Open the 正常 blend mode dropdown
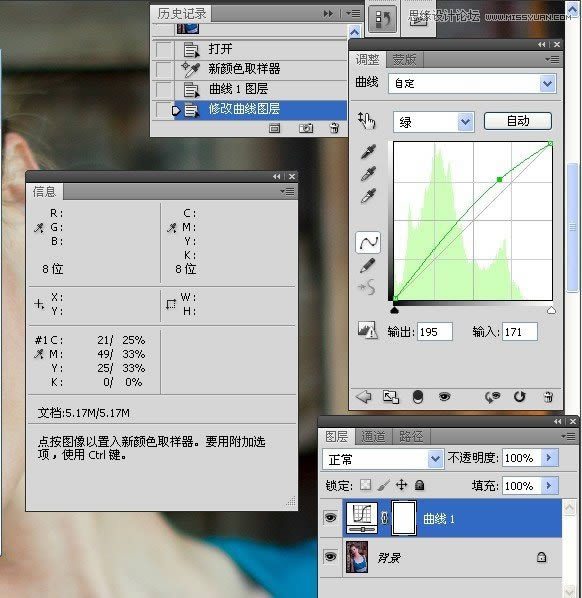Image resolution: width=582 pixels, height=598 pixels. pyautogui.click(x=383, y=458)
